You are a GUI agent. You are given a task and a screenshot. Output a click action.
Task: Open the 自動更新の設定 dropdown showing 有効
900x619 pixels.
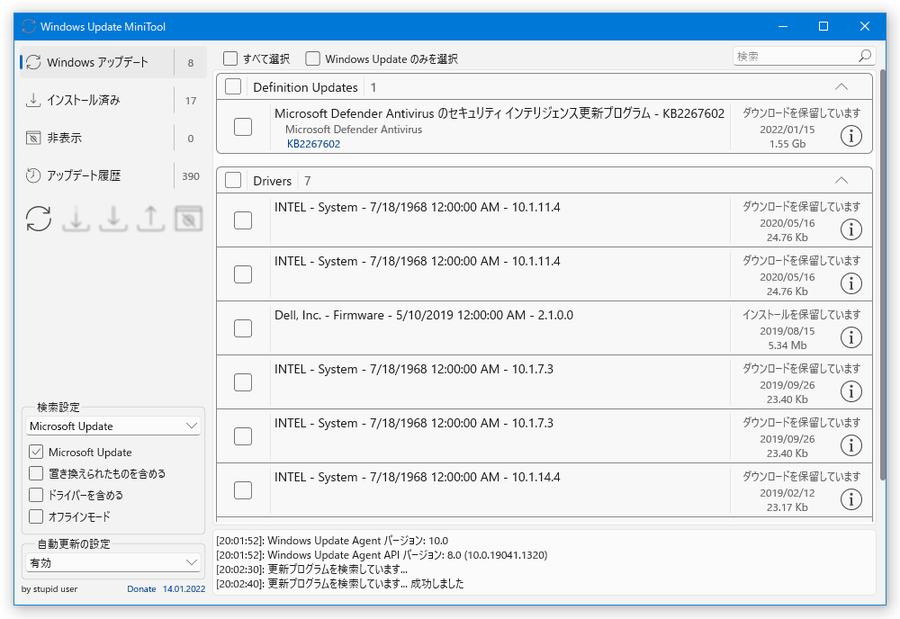click(113, 563)
